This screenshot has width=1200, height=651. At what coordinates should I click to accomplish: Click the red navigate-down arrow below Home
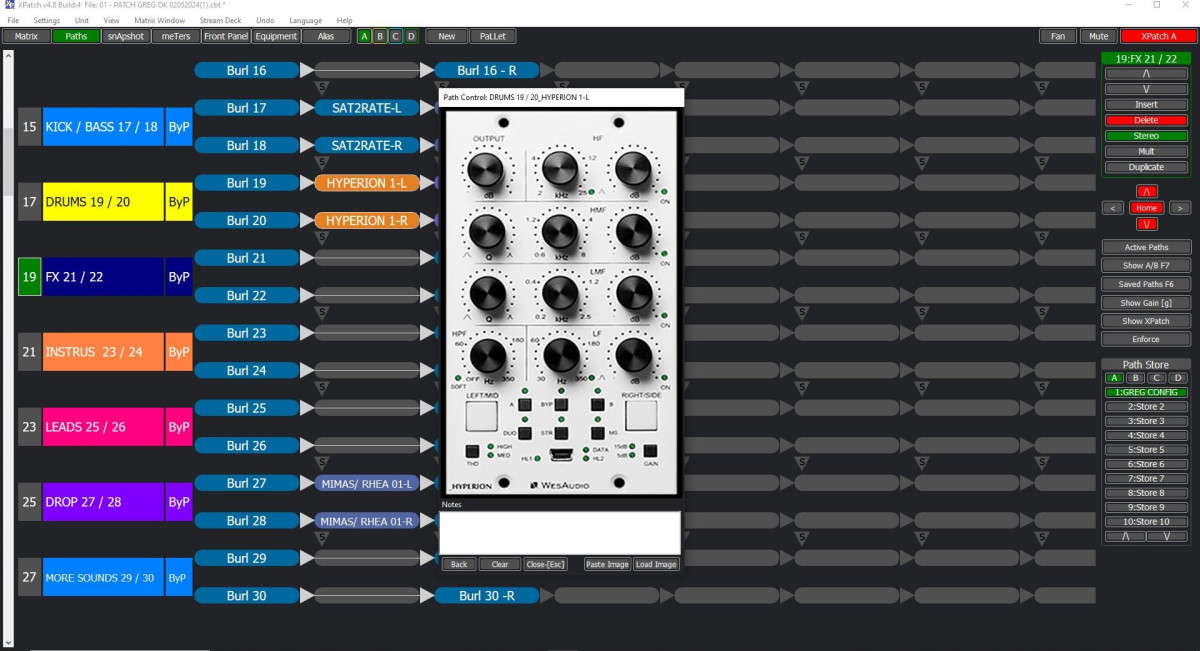click(x=1146, y=224)
